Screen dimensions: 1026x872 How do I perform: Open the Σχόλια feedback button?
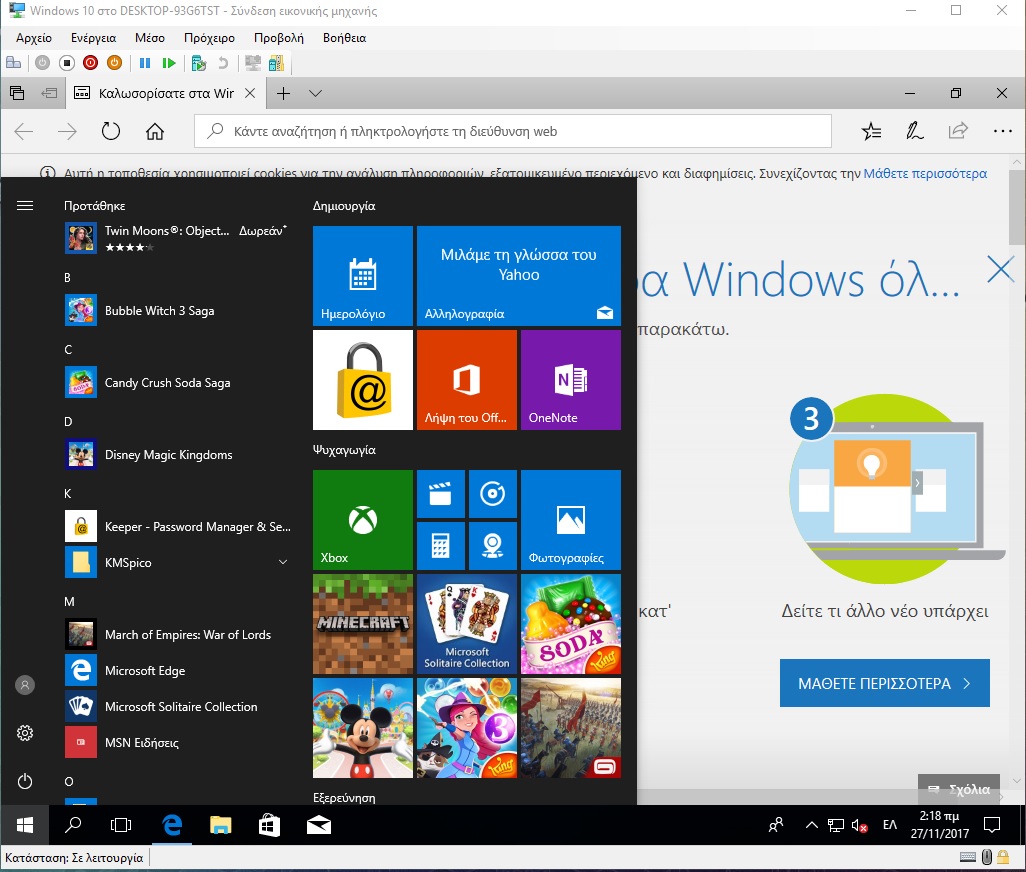coord(959,790)
